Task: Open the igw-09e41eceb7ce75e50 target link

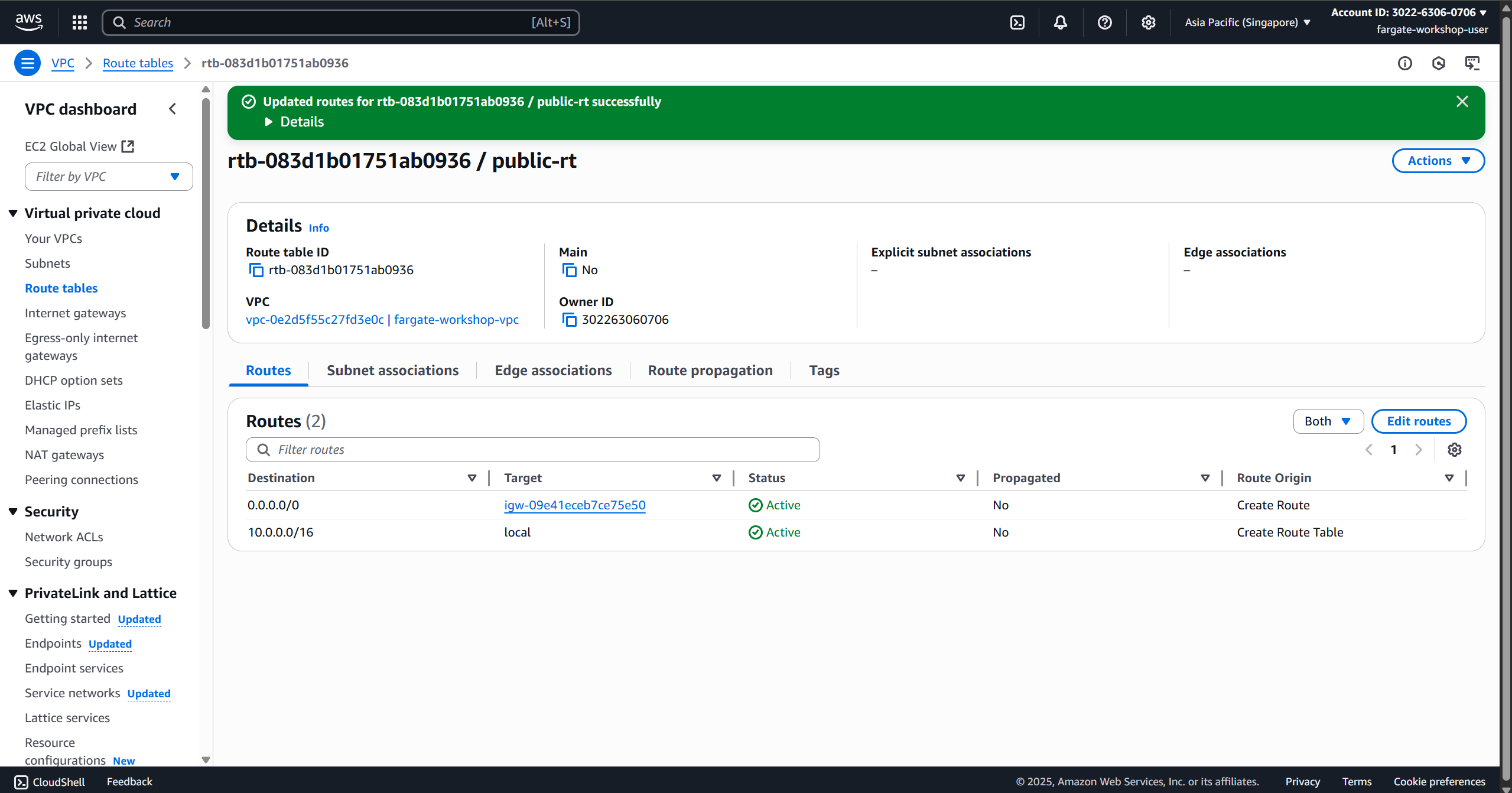Action: point(574,505)
